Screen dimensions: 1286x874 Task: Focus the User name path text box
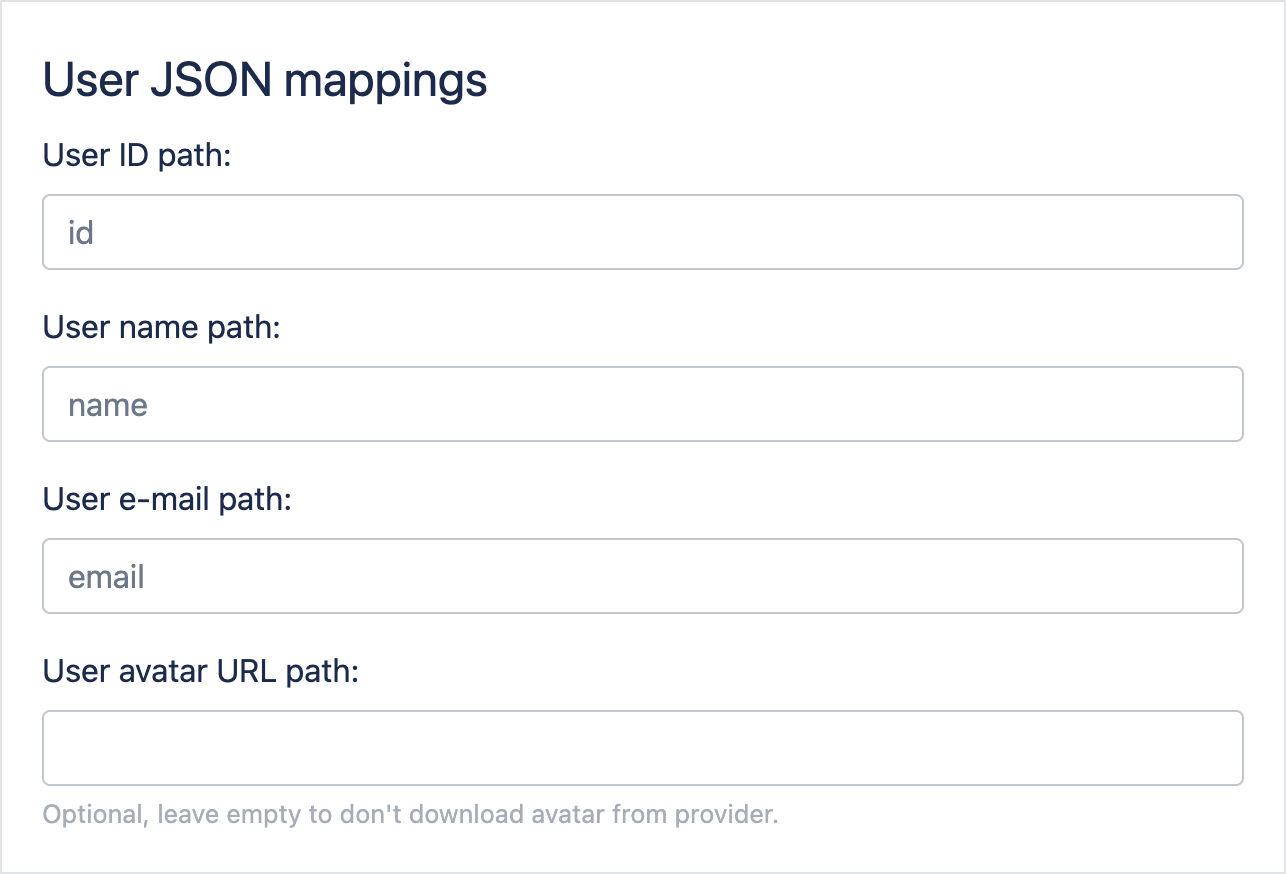(642, 404)
